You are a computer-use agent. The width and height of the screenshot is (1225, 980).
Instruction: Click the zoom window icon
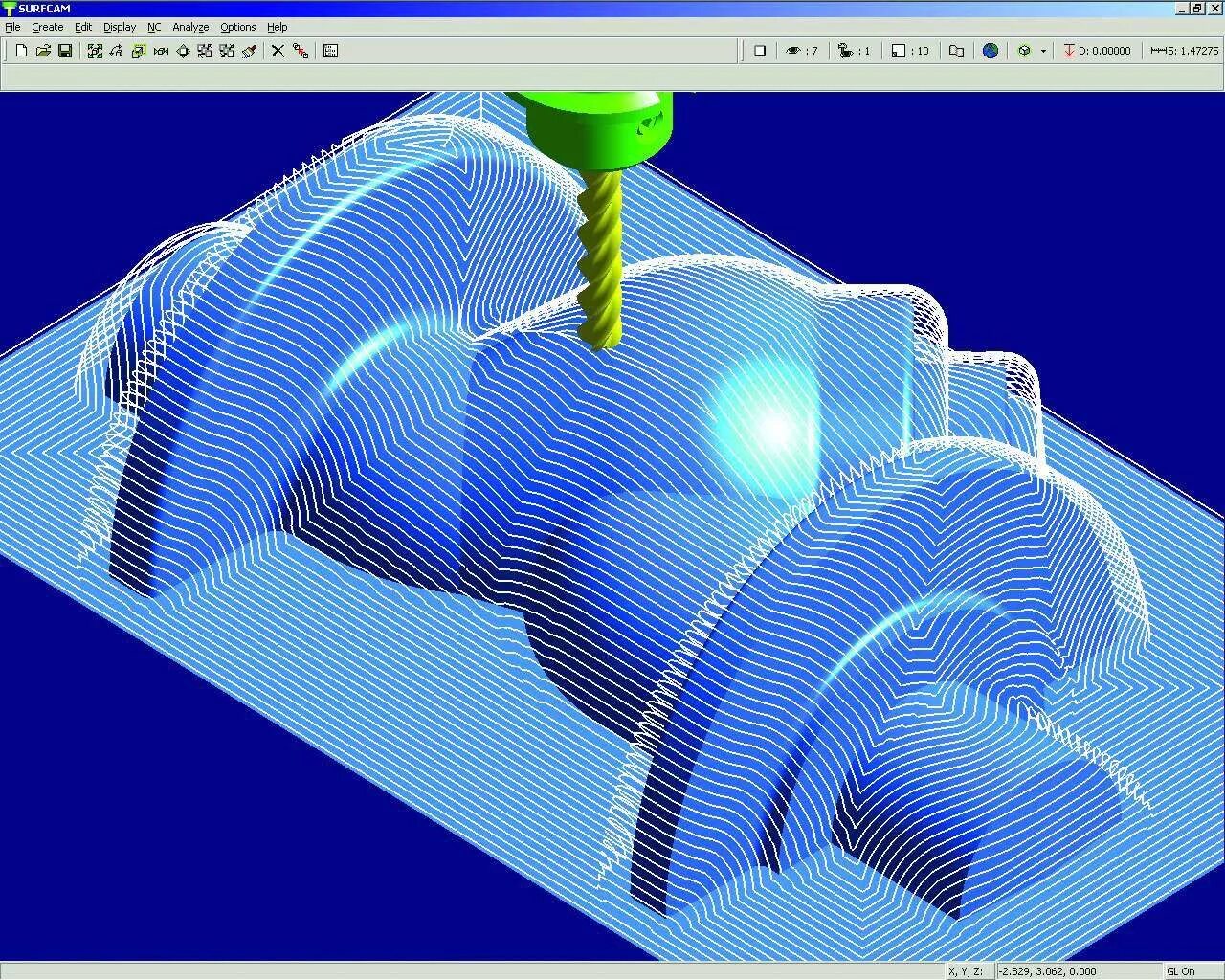tap(139, 51)
